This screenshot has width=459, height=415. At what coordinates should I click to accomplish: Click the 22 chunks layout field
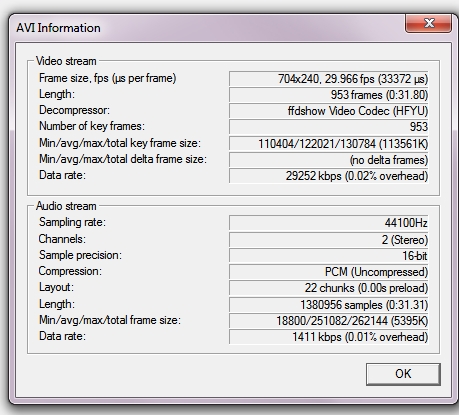[329, 288]
